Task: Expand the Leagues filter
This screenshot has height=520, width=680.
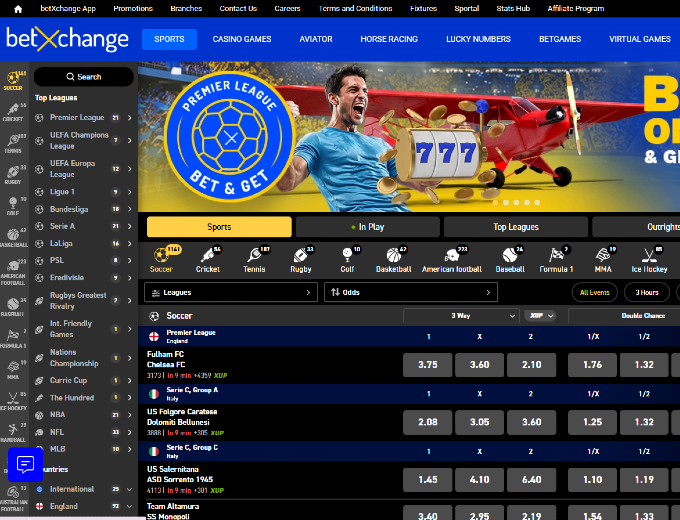Action: click(231, 292)
